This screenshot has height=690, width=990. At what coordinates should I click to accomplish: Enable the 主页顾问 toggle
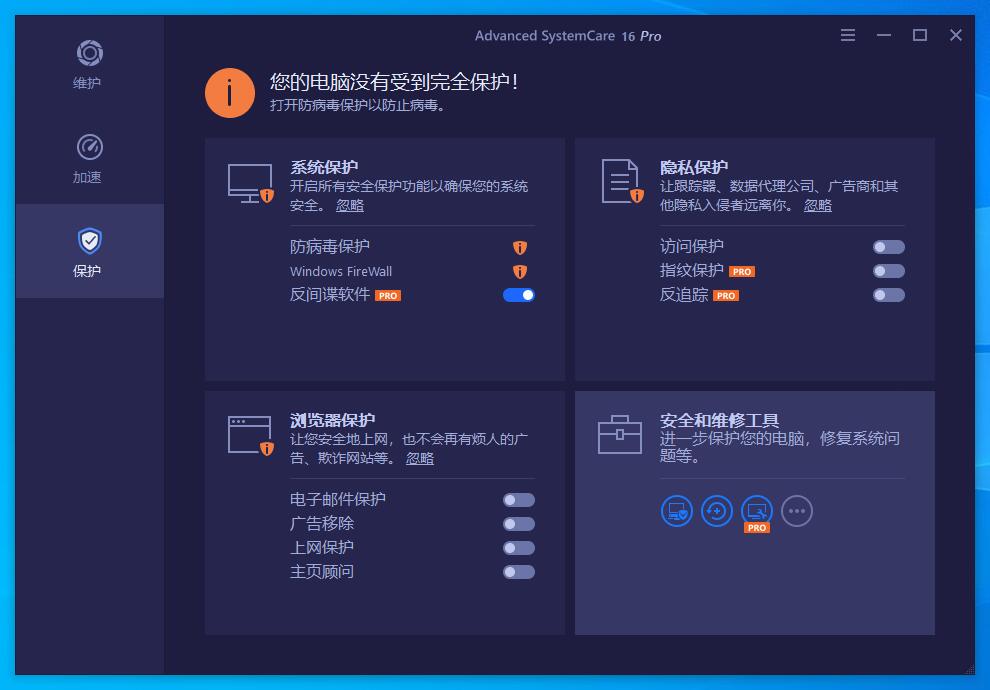tap(519, 572)
